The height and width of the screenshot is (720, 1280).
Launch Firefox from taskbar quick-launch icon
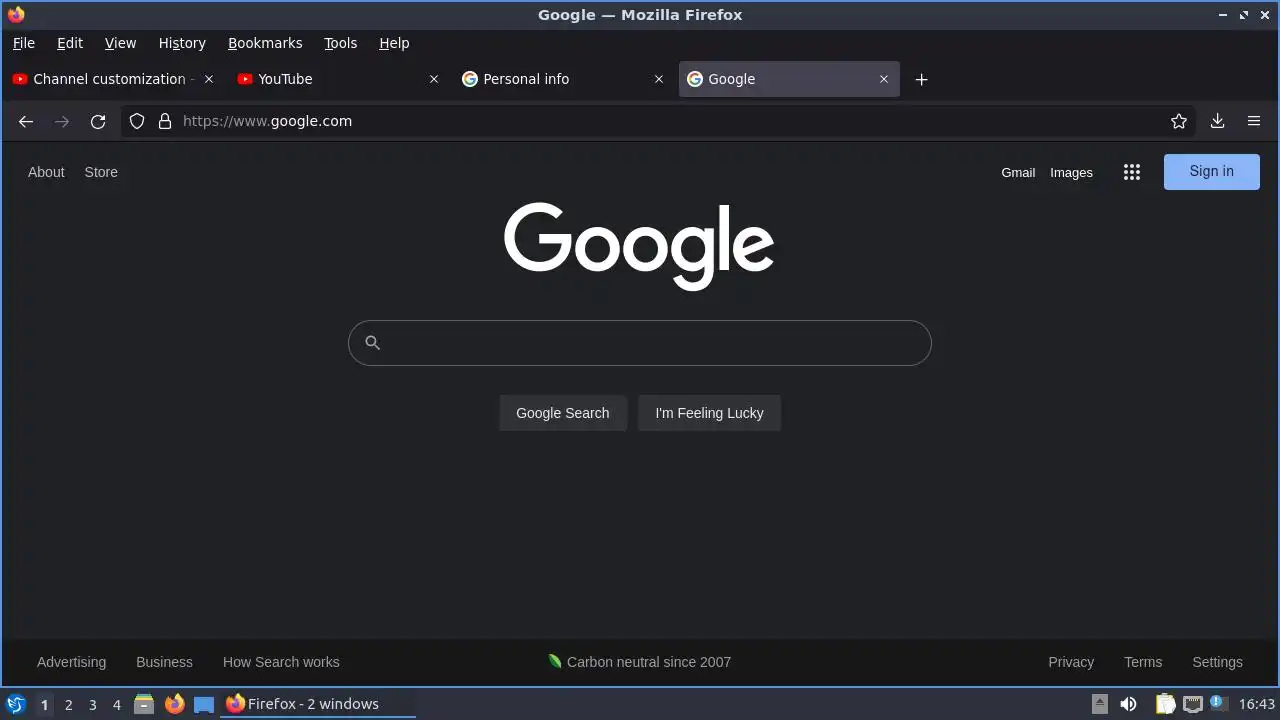click(174, 704)
